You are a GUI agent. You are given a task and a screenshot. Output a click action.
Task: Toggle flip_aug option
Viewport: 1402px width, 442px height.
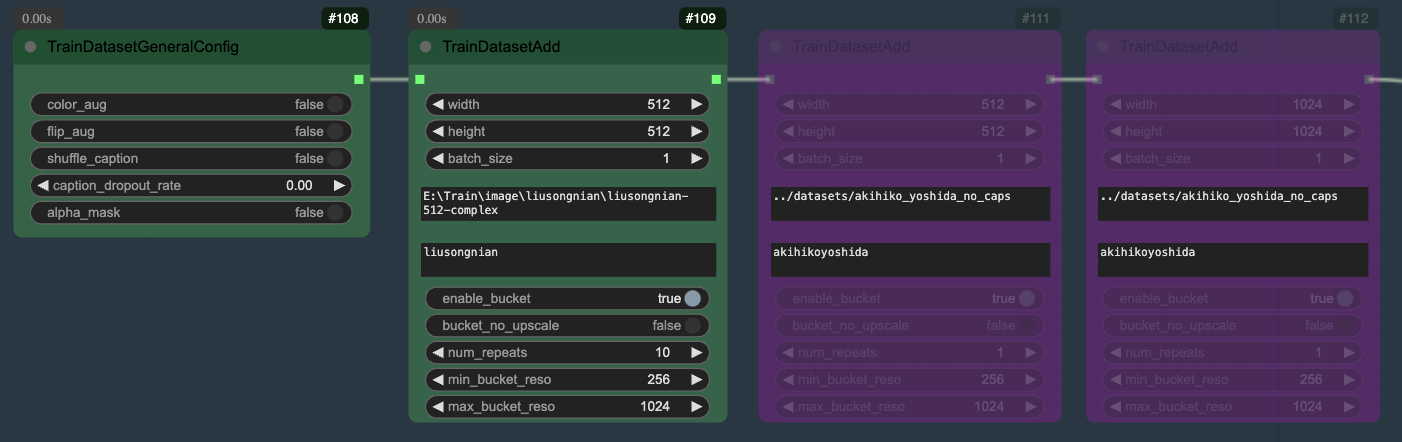click(191, 131)
